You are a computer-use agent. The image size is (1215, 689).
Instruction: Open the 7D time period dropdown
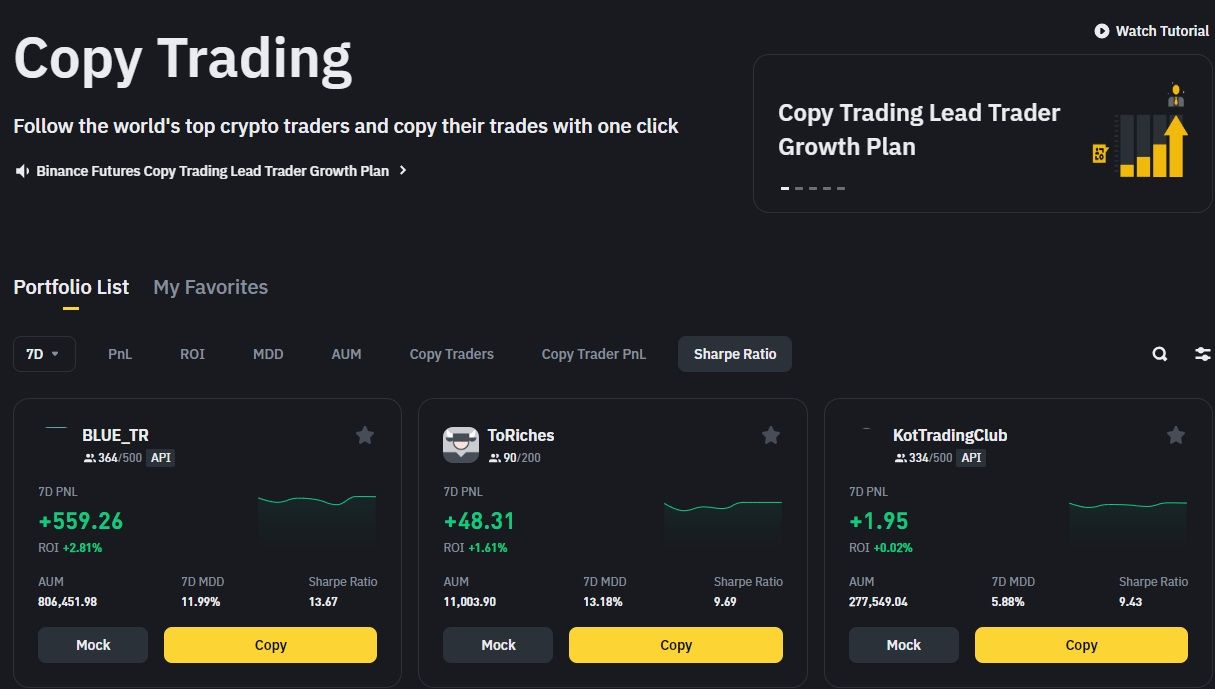pos(44,354)
